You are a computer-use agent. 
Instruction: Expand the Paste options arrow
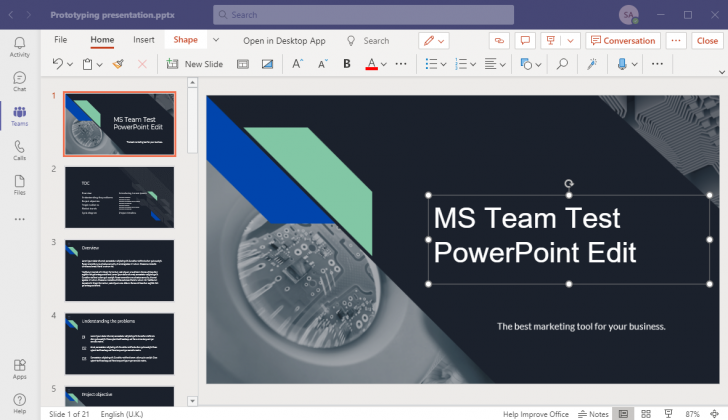point(99,65)
